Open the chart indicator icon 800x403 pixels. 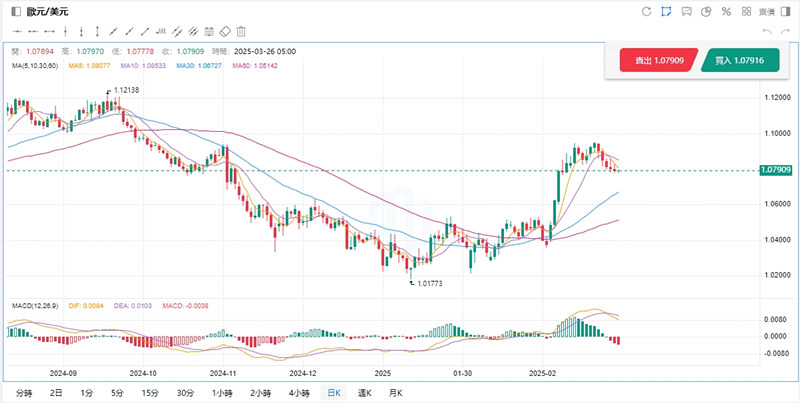686,11
